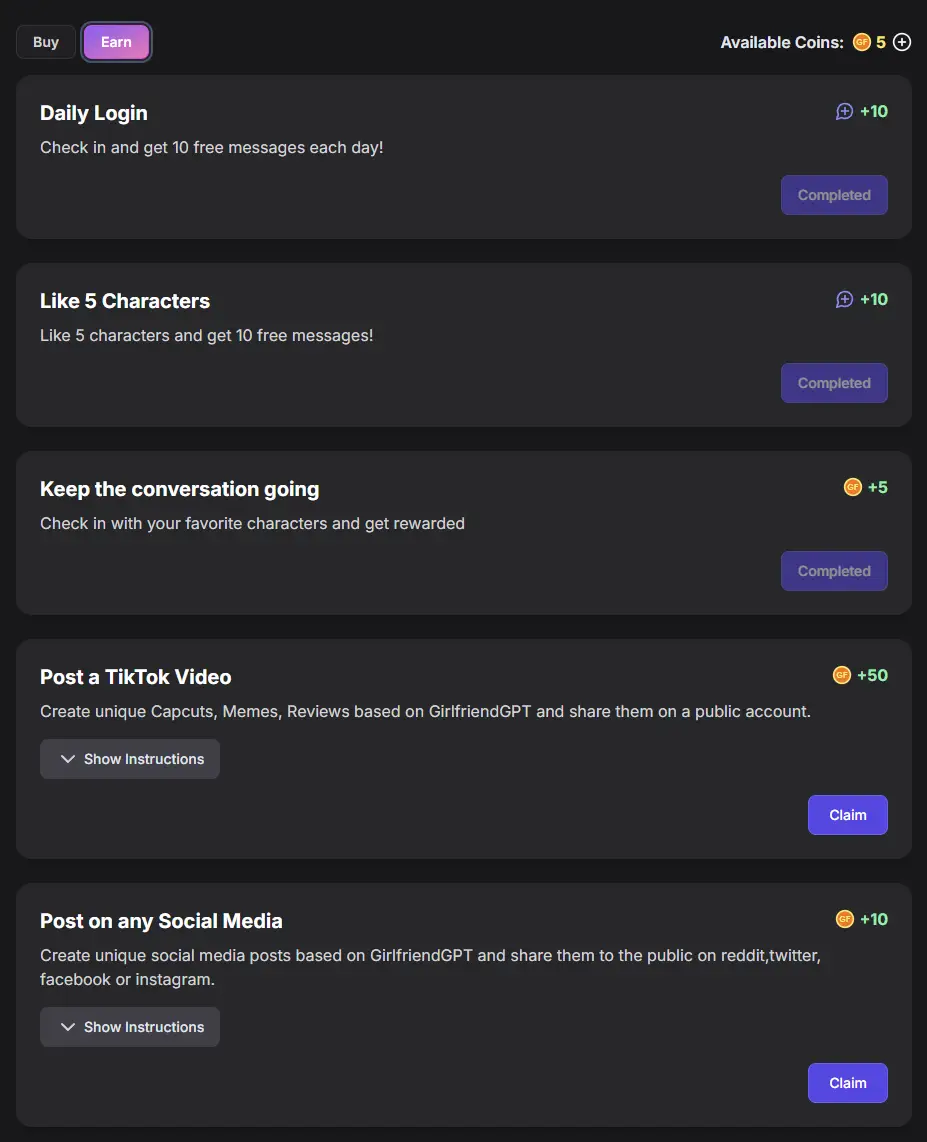Click the available coins count 5
Image resolution: width=927 pixels, height=1142 pixels.
880,42
